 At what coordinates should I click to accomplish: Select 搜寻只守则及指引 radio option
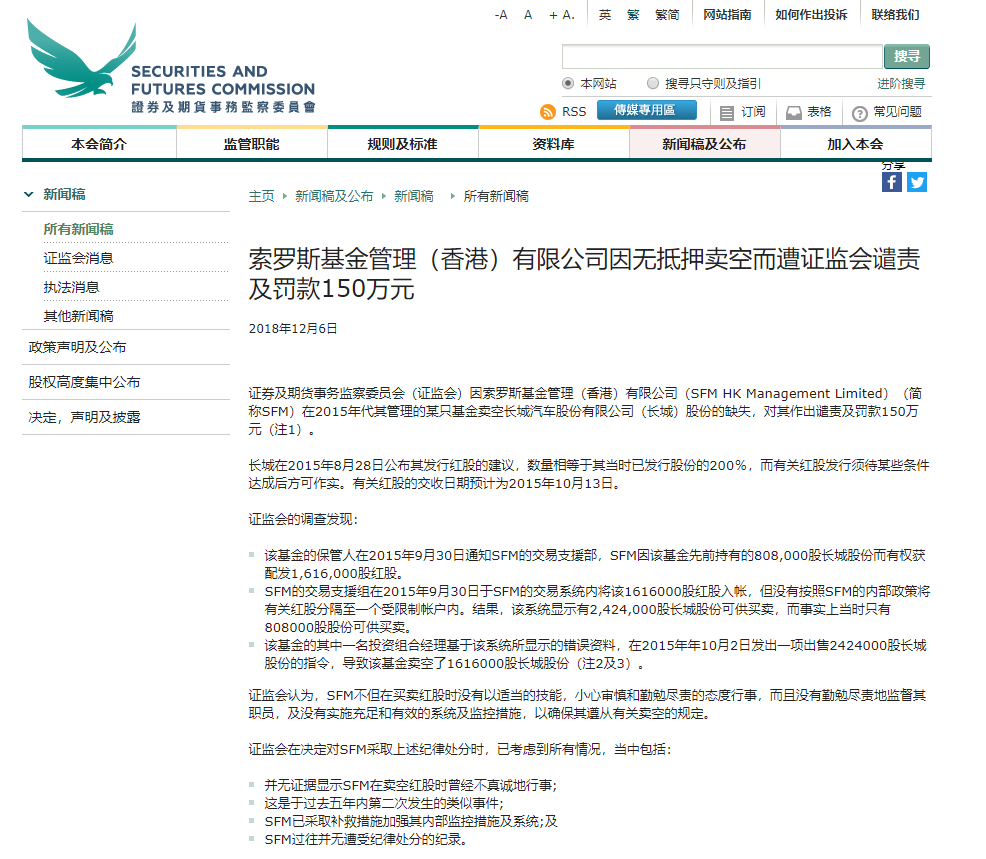click(x=653, y=83)
